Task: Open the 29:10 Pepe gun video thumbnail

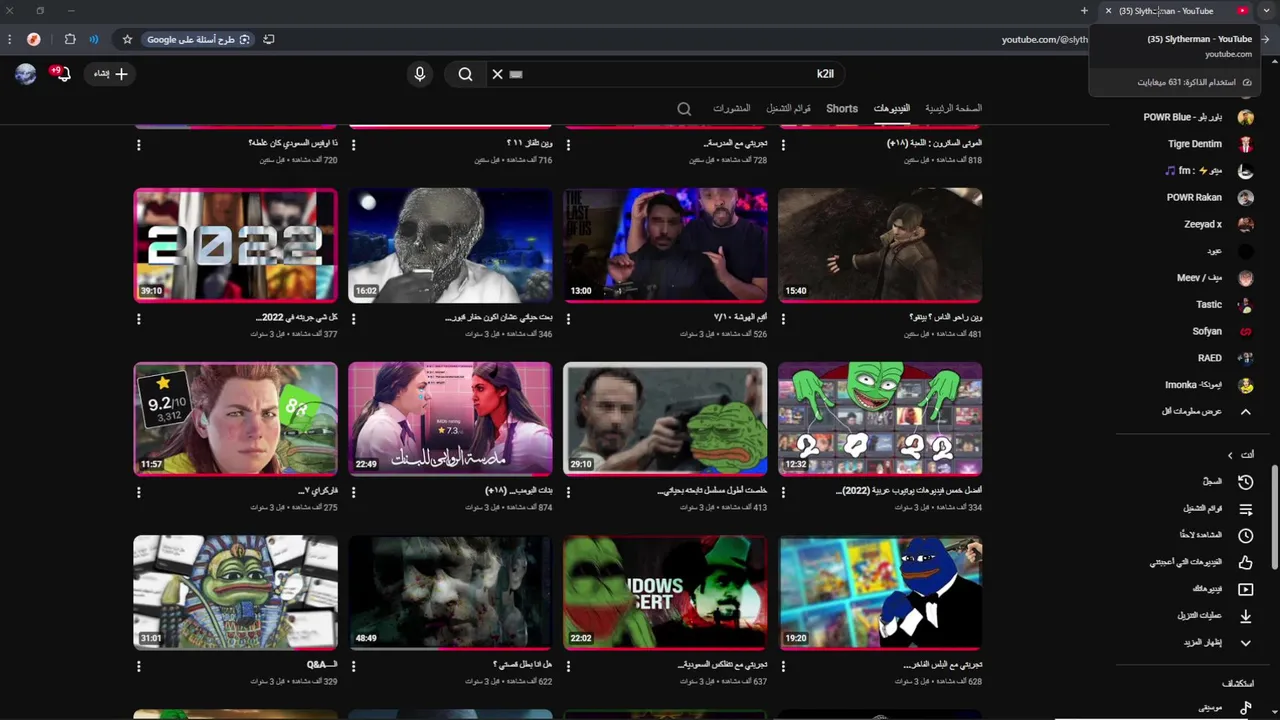Action: 665,418
